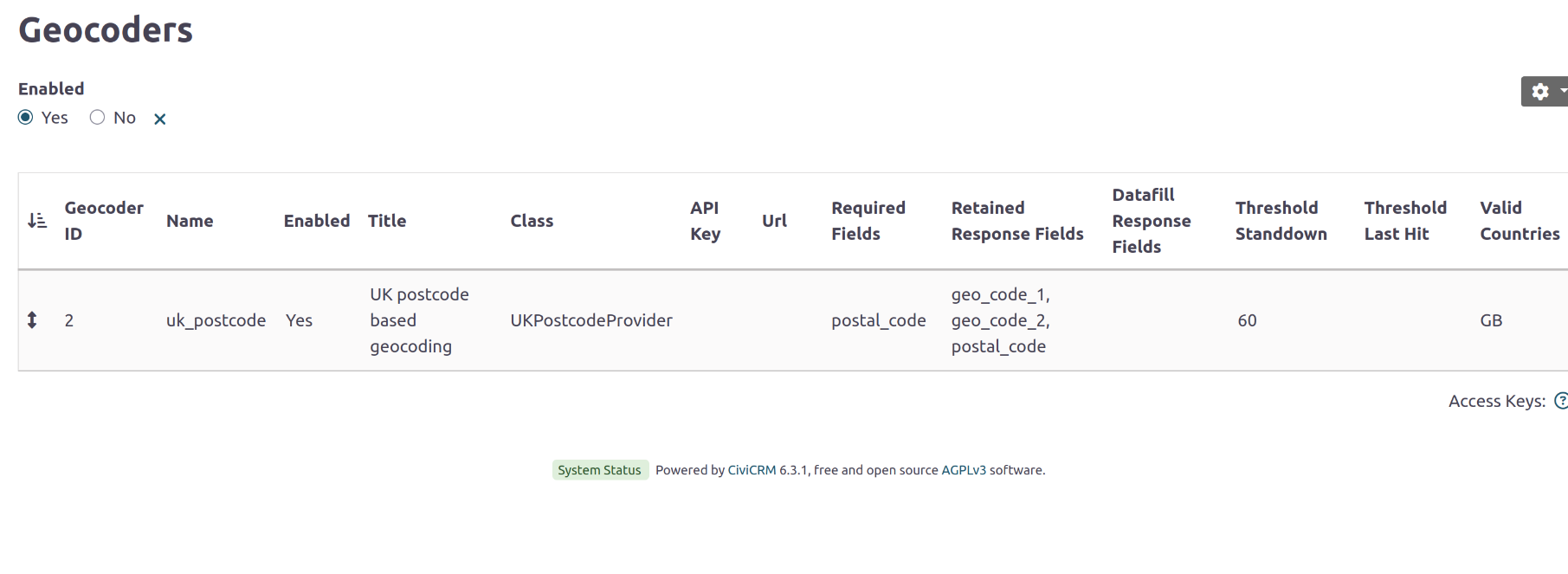Open the AGPLv3 license link
1568x574 pixels.
click(963, 470)
